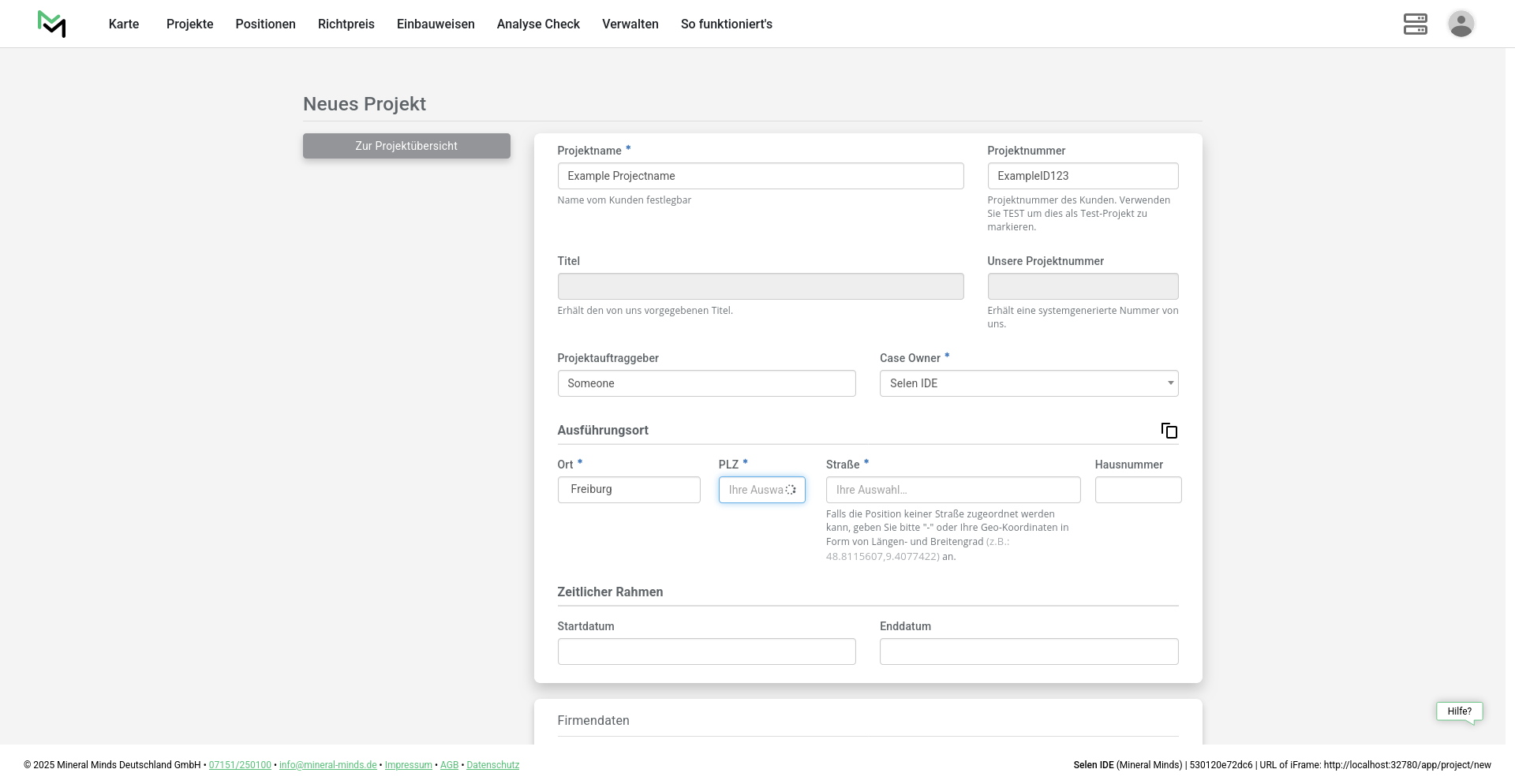Expand the Case Owner dropdown

pyautogui.click(x=1028, y=383)
